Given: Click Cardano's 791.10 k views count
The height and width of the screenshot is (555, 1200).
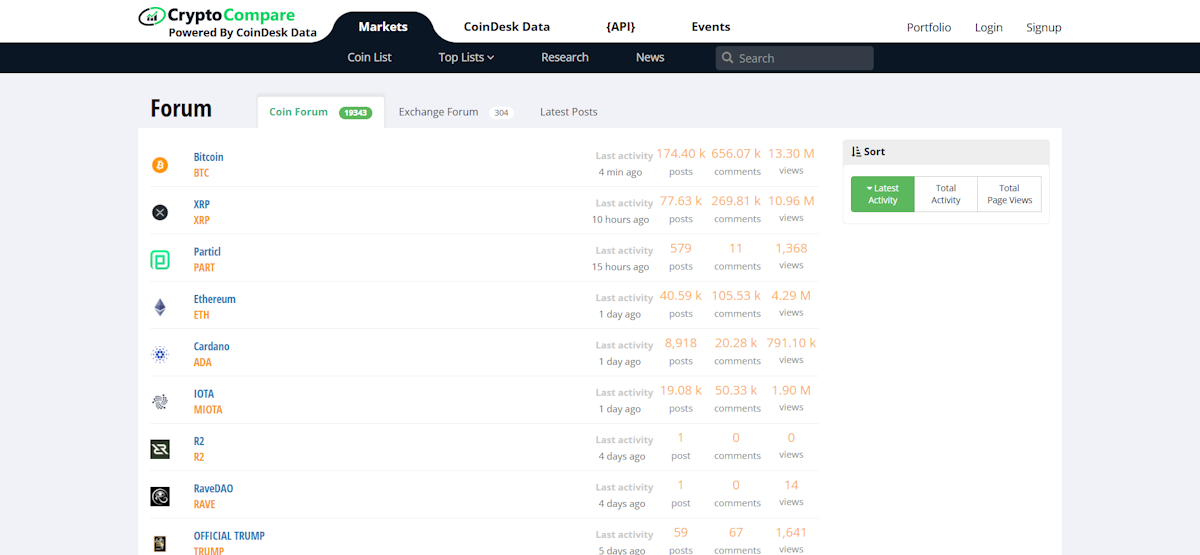Looking at the screenshot, I should (x=791, y=343).
